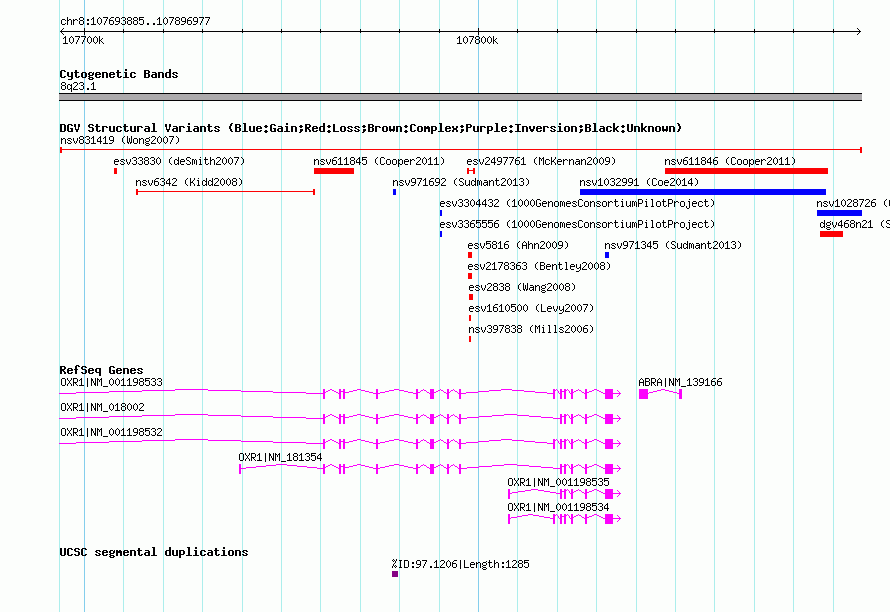Select the nsv397838 (Mills2006) label
The height and width of the screenshot is (612, 890).
(531, 329)
